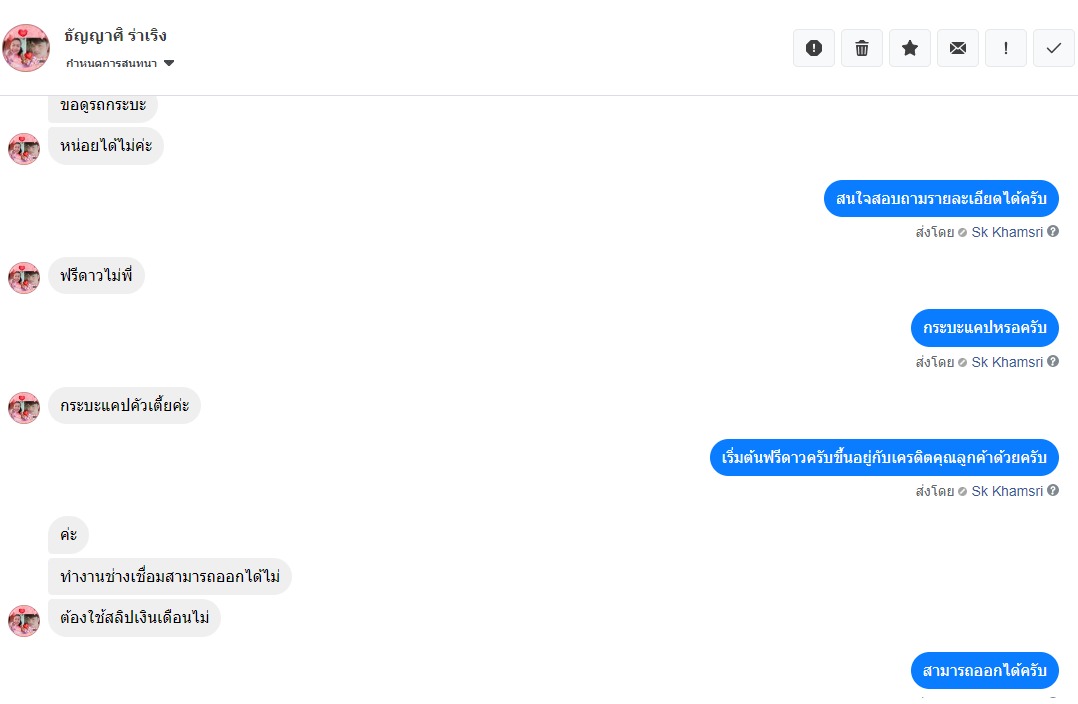Select message bubble ฟรีดาวไม่พี่
The height and width of the screenshot is (704, 1078).
(96, 276)
